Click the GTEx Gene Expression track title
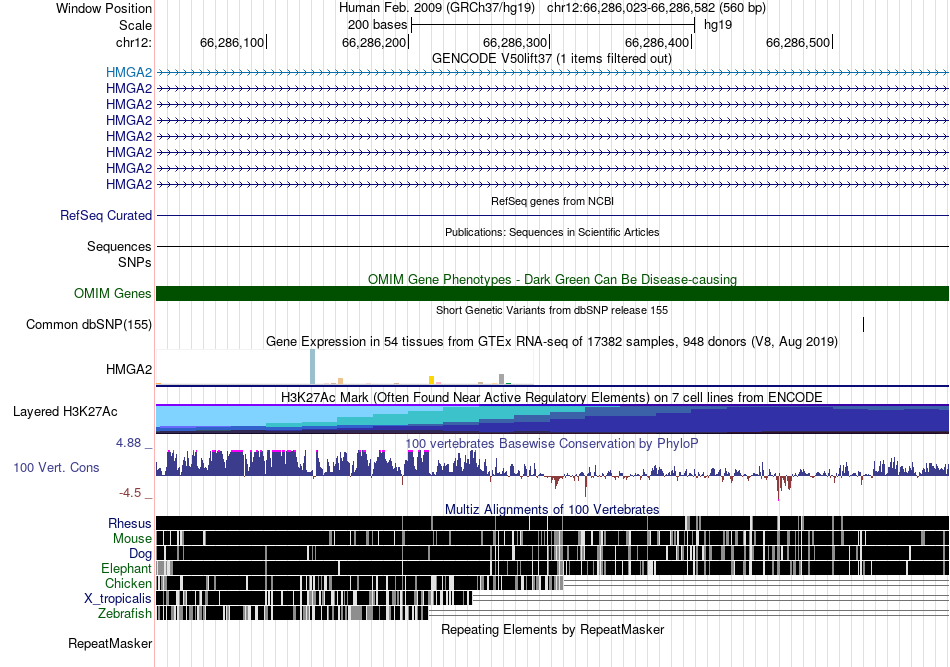 pos(552,342)
